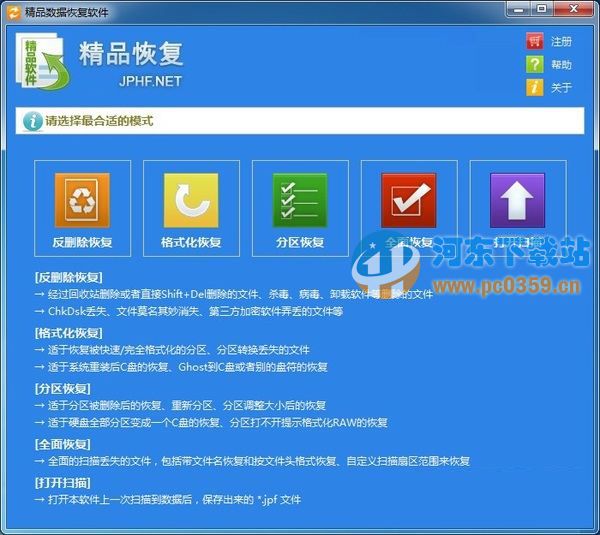The width and height of the screenshot is (600, 535).
Task: Click the *.jpf 文件 description line
Action: click(x=168, y=499)
